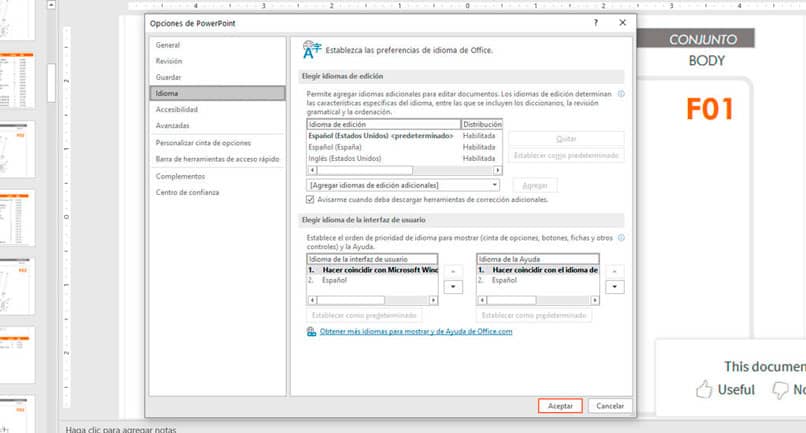Click the Useful thumbs-up icon
Viewport: 806px width, 433px height.
coord(704,390)
